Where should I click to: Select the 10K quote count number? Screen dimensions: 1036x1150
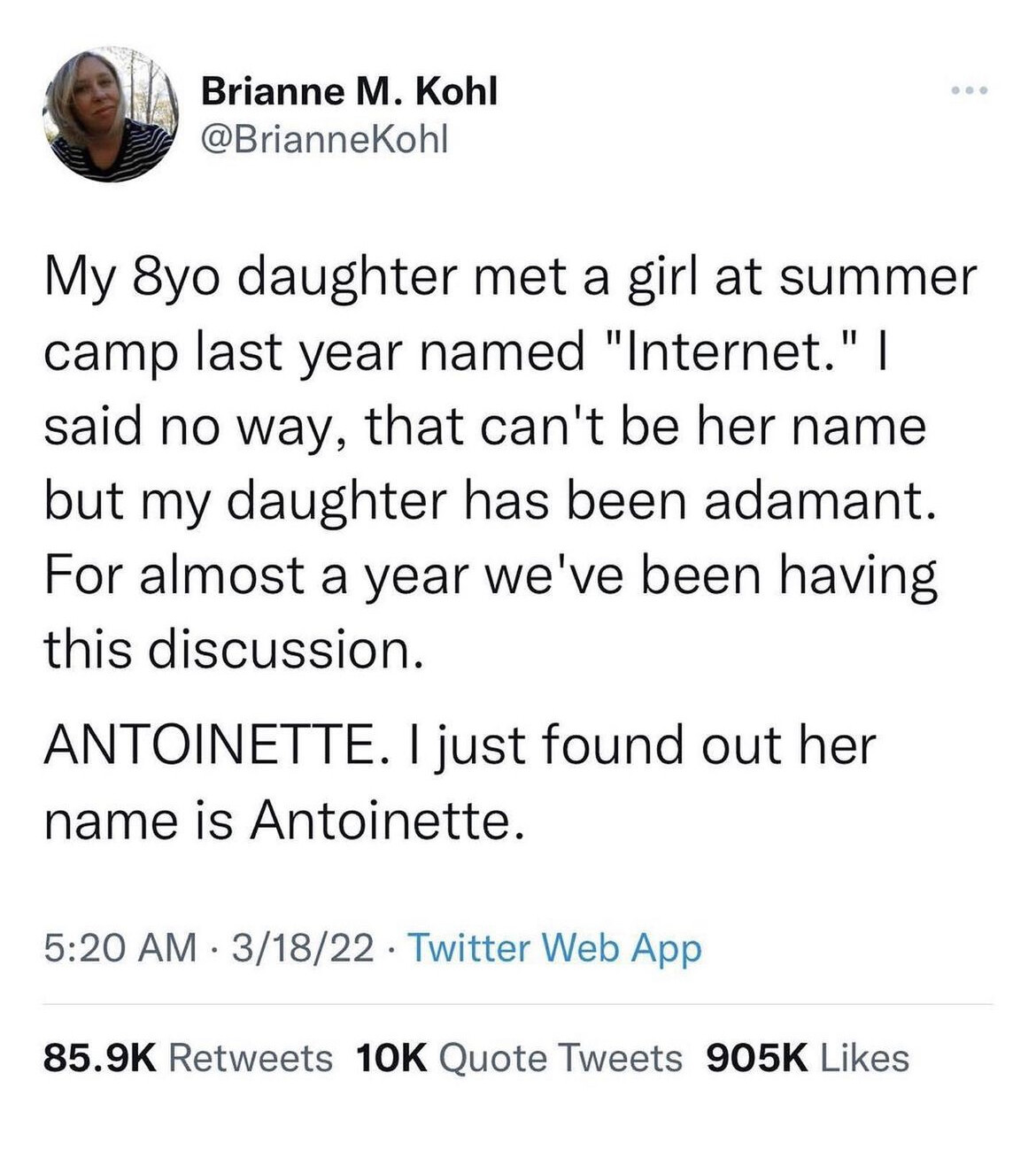pos(390,1058)
